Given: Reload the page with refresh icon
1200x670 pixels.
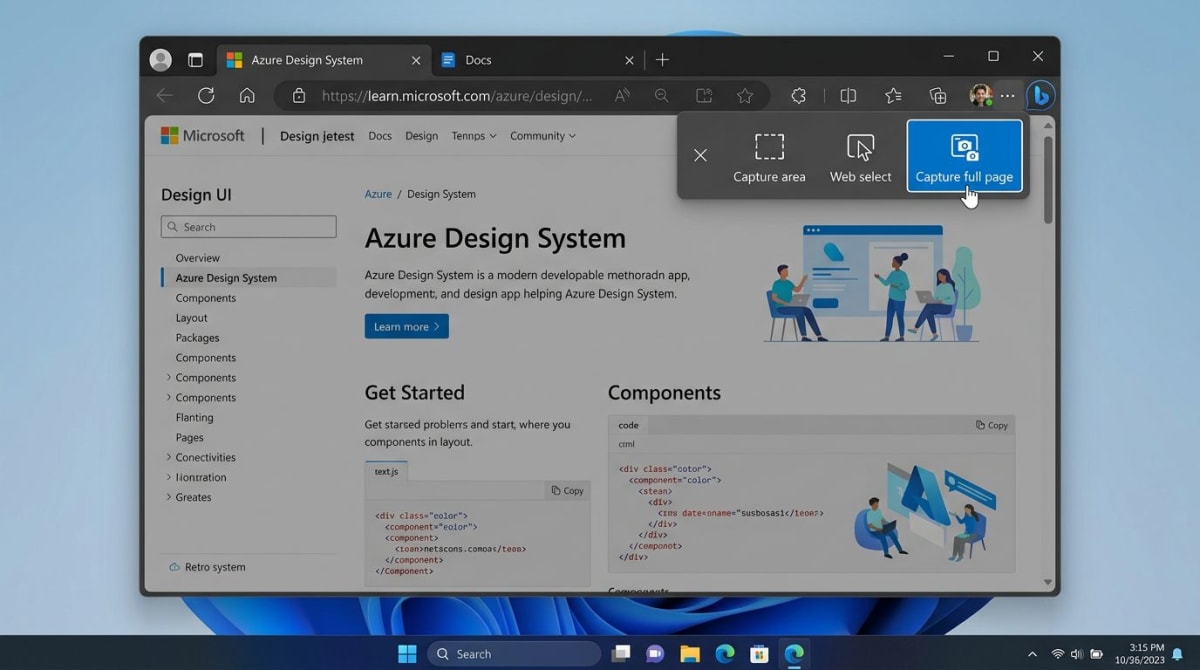Looking at the screenshot, I should pyautogui.click(x=206, y=96).
